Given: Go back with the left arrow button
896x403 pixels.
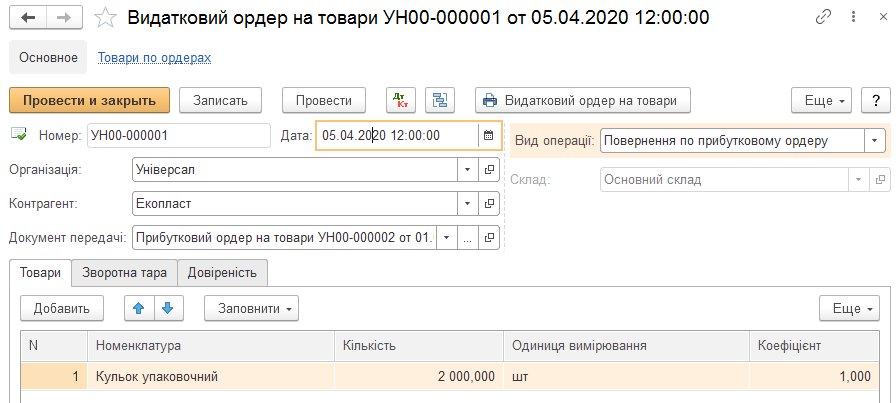Looking at the screenshot, I should tap(27, 17).
